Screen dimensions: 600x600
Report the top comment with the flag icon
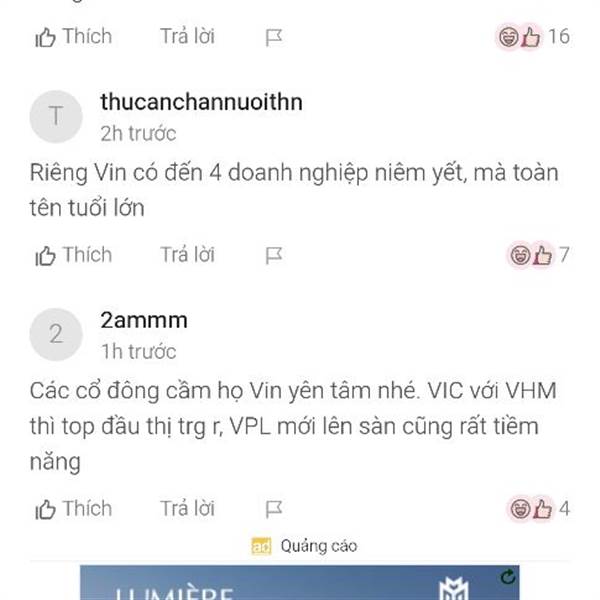coord(274,38)
